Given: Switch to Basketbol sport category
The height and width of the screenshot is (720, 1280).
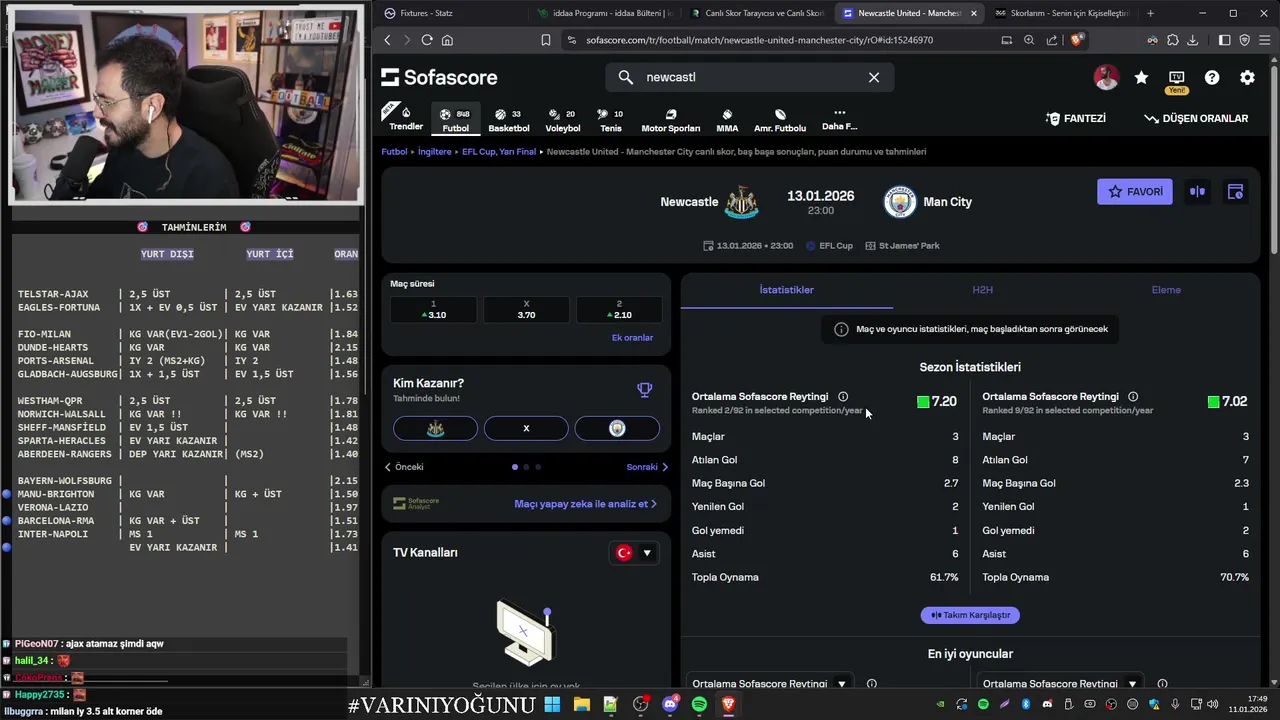Looking at the screenshot, I should [509, 120].
